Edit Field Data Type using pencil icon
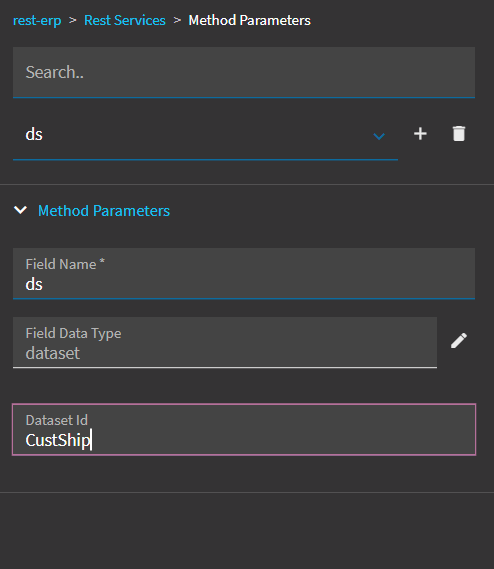494x569 pixels. (x=459, y=341)
